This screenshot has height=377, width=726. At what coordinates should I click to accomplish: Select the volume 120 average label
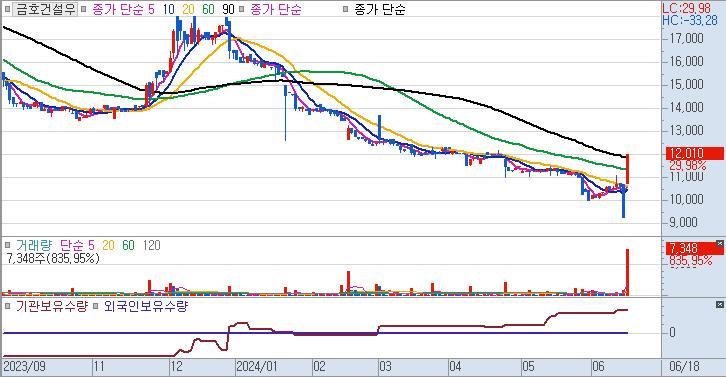151,245
